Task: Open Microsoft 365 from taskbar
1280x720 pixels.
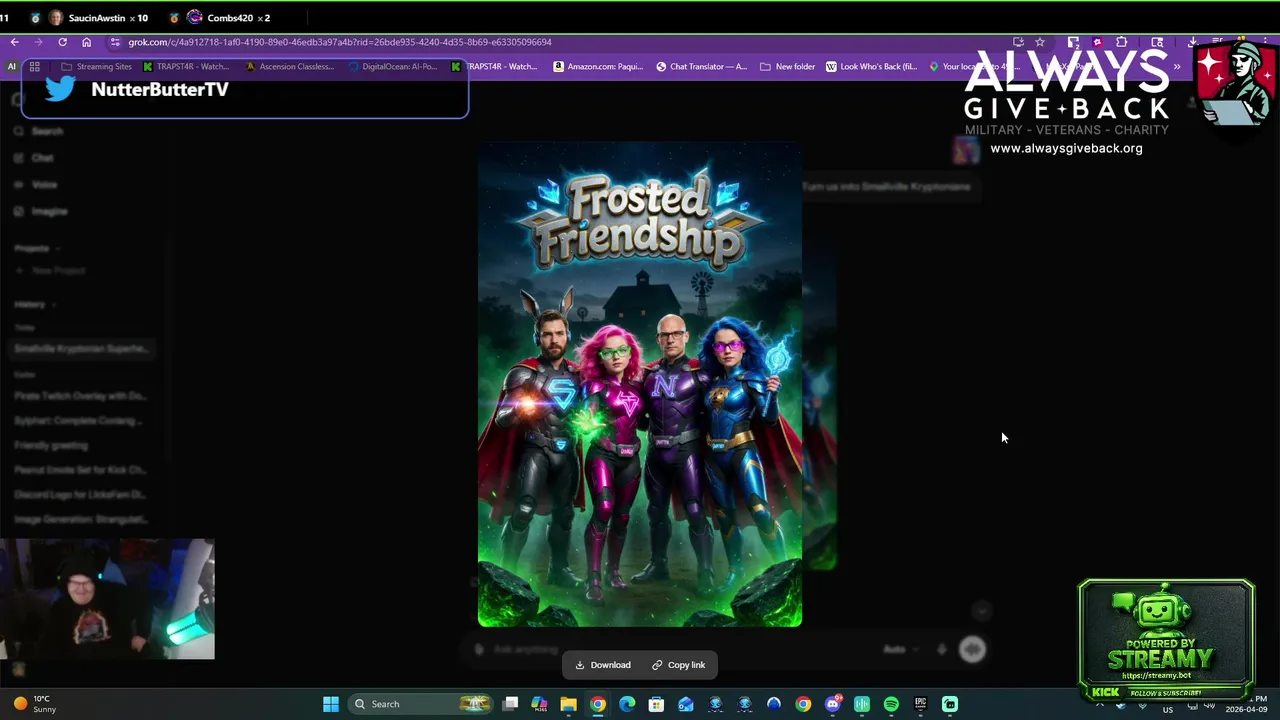Action: pos(539,704)
